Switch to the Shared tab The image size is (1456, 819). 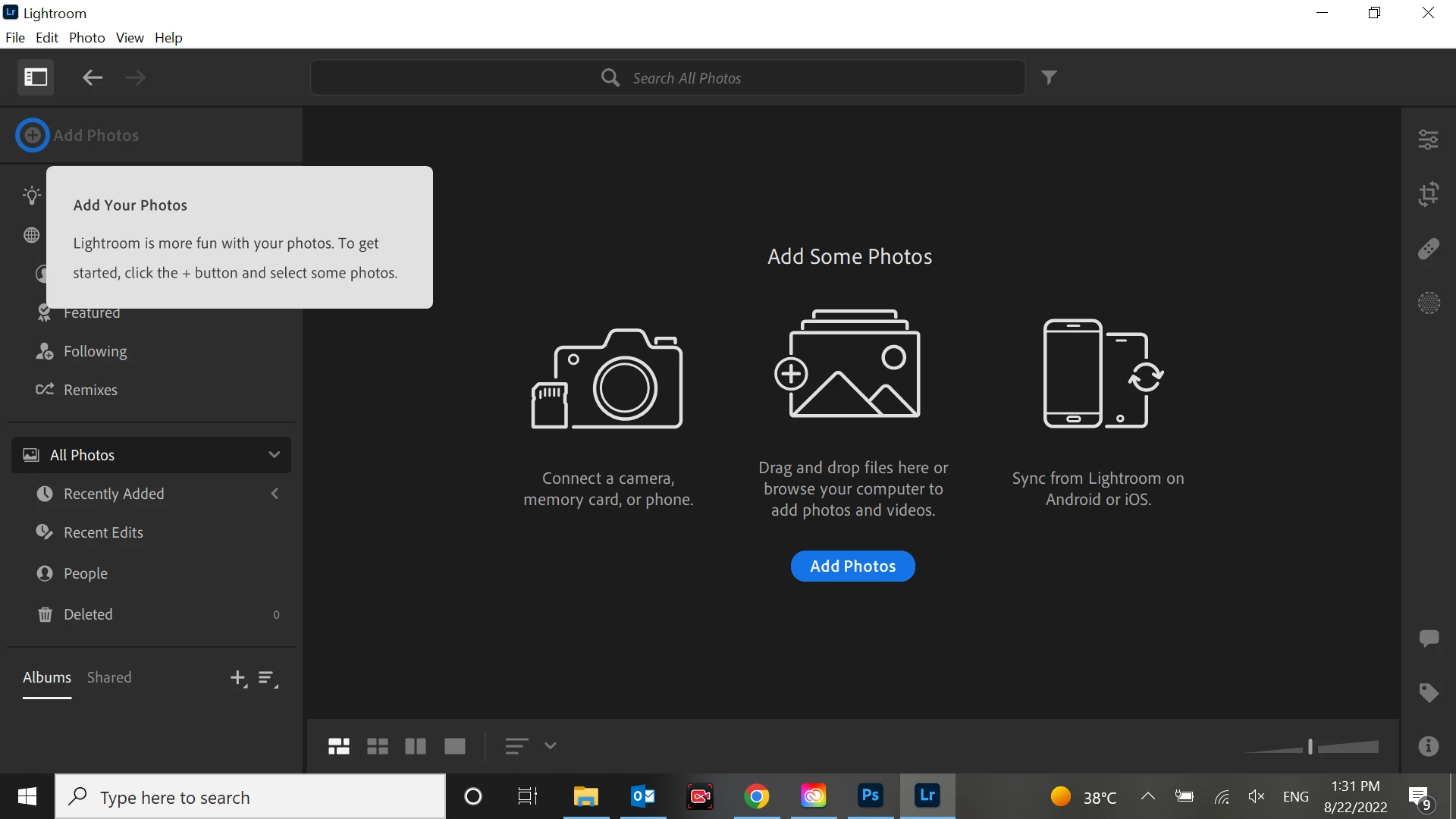pyautogui.click(x=109, y=677)
